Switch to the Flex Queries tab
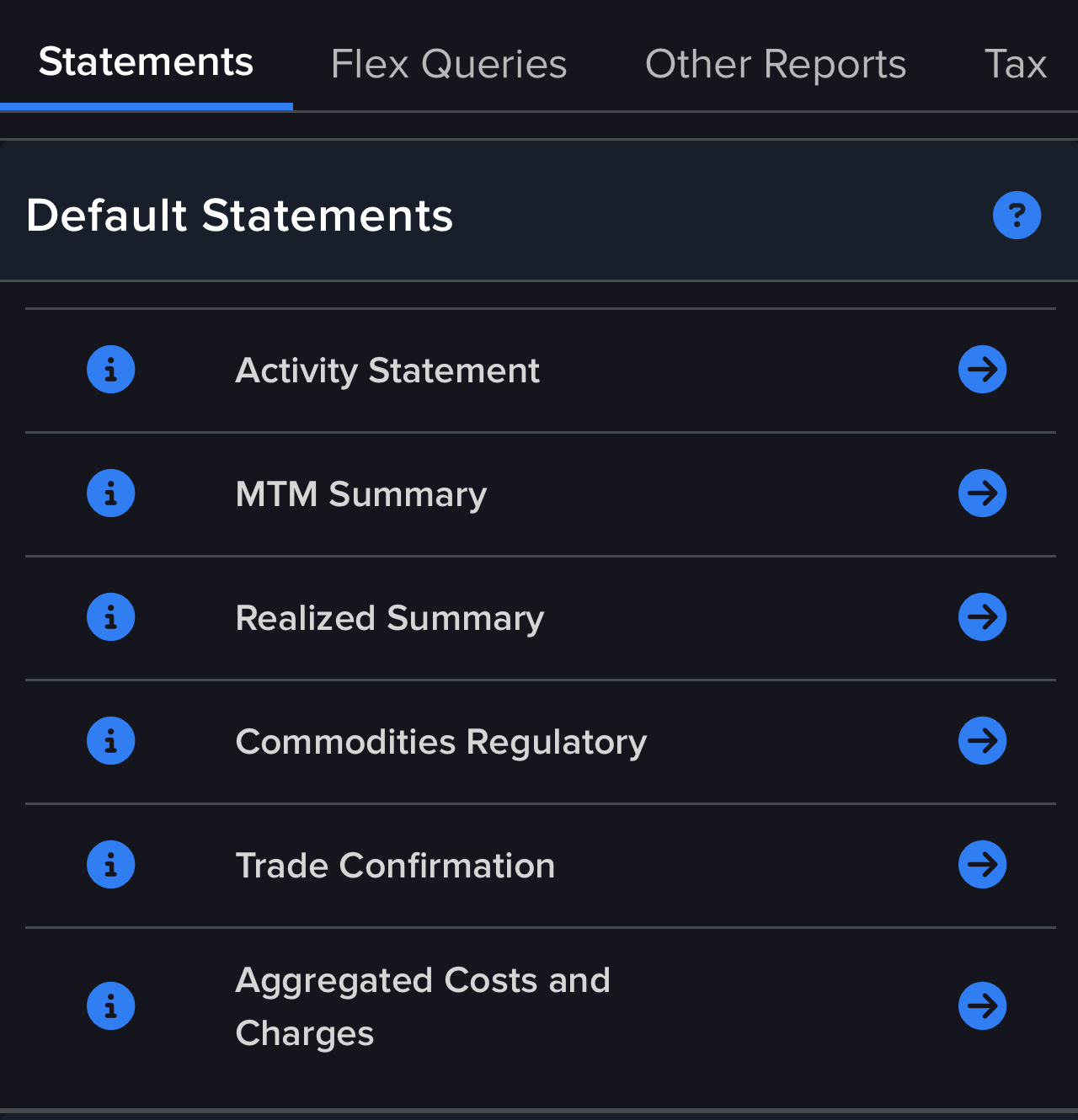 [x=449, y=64]
